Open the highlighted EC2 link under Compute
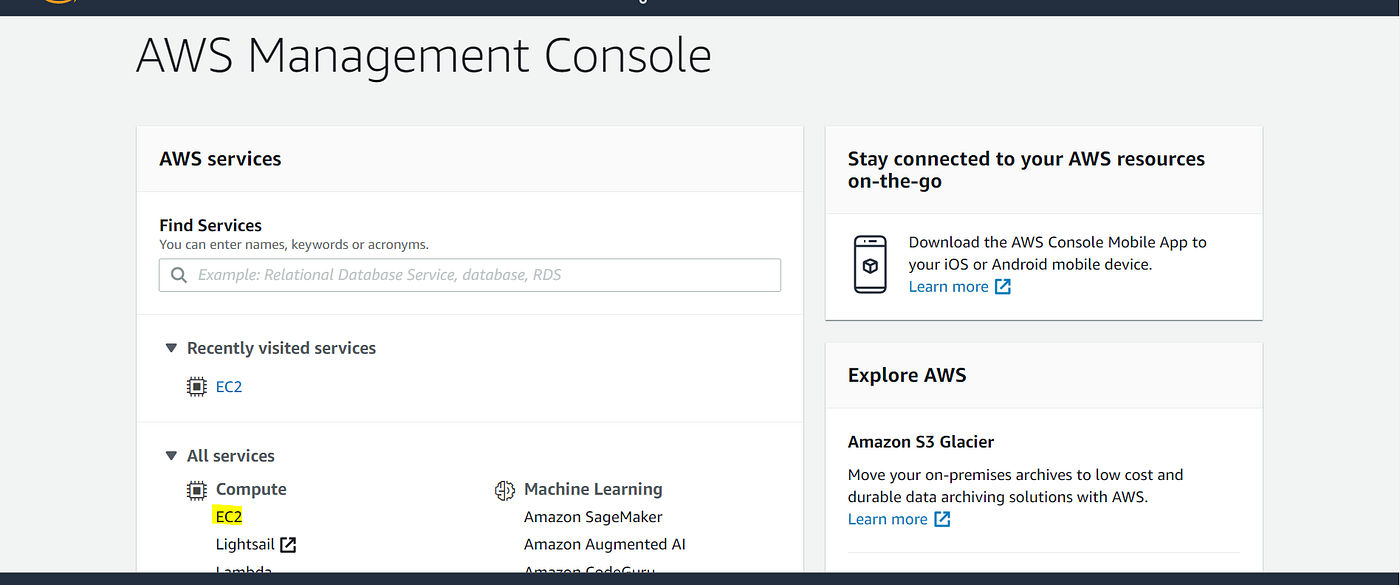The height and width of the screenshot is (585, 1400). [229, 517]
